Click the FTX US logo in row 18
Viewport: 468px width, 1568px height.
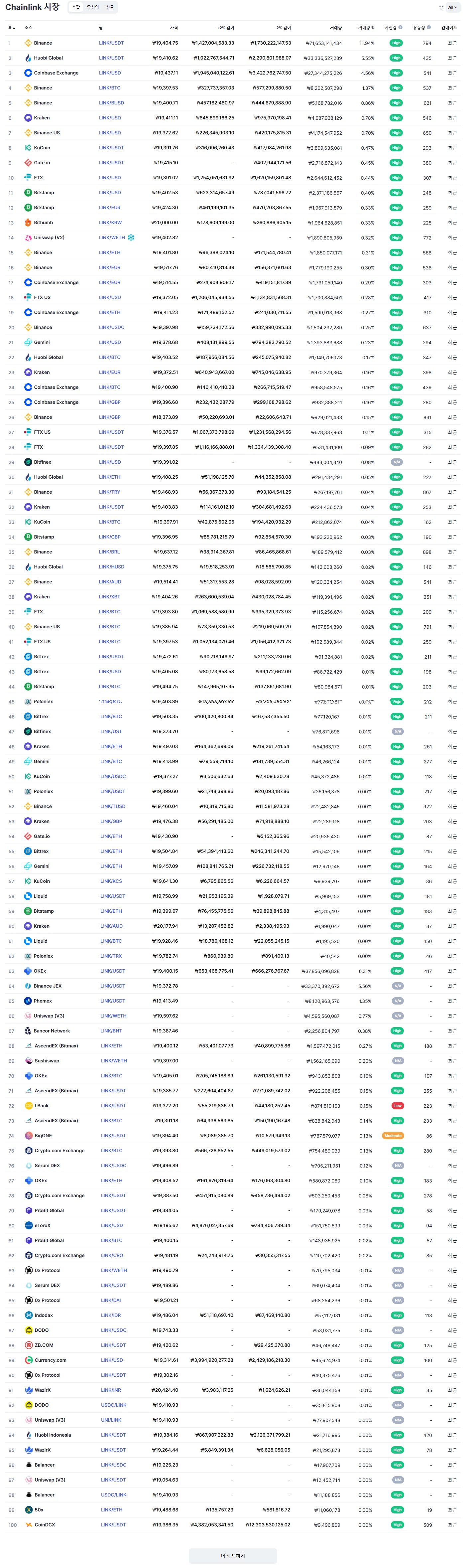pos(28,298)
